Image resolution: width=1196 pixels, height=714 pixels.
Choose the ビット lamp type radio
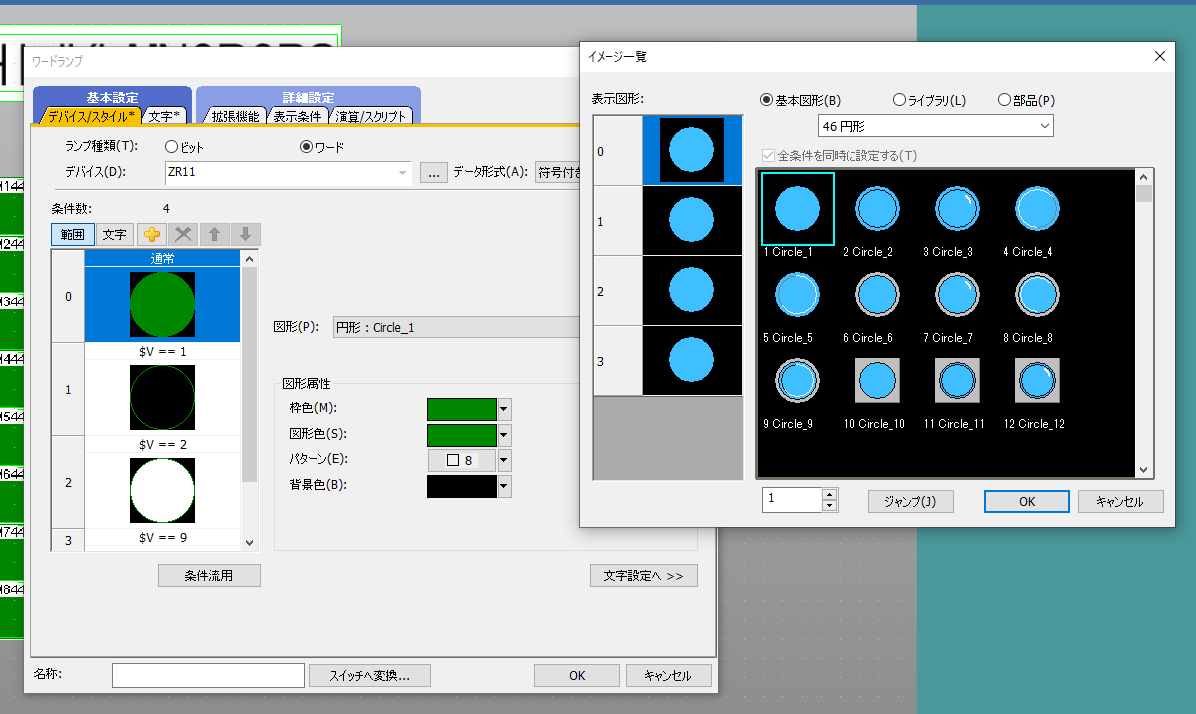tap(172, 147)
